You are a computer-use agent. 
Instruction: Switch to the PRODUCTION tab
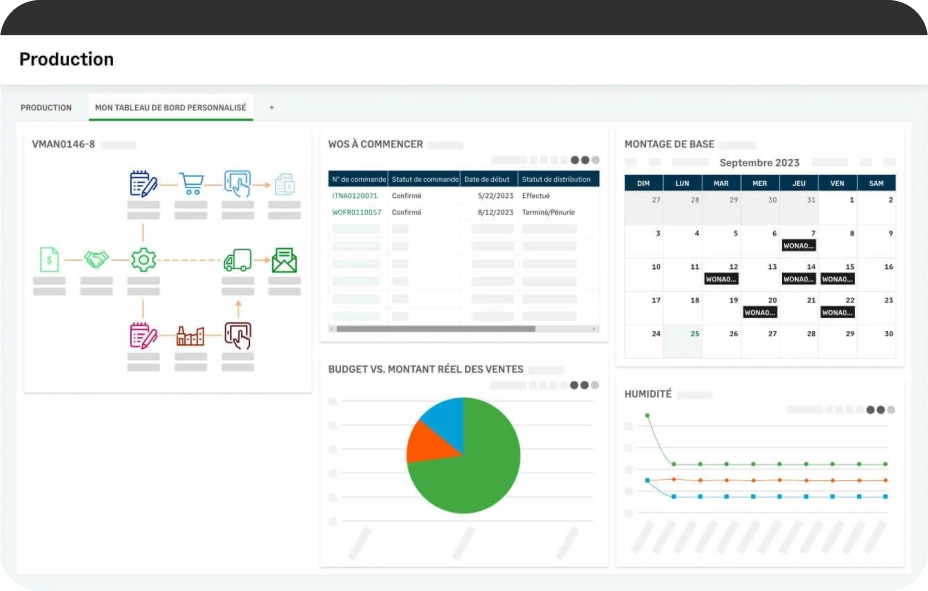pyautogui.click(x=46, y=108)
